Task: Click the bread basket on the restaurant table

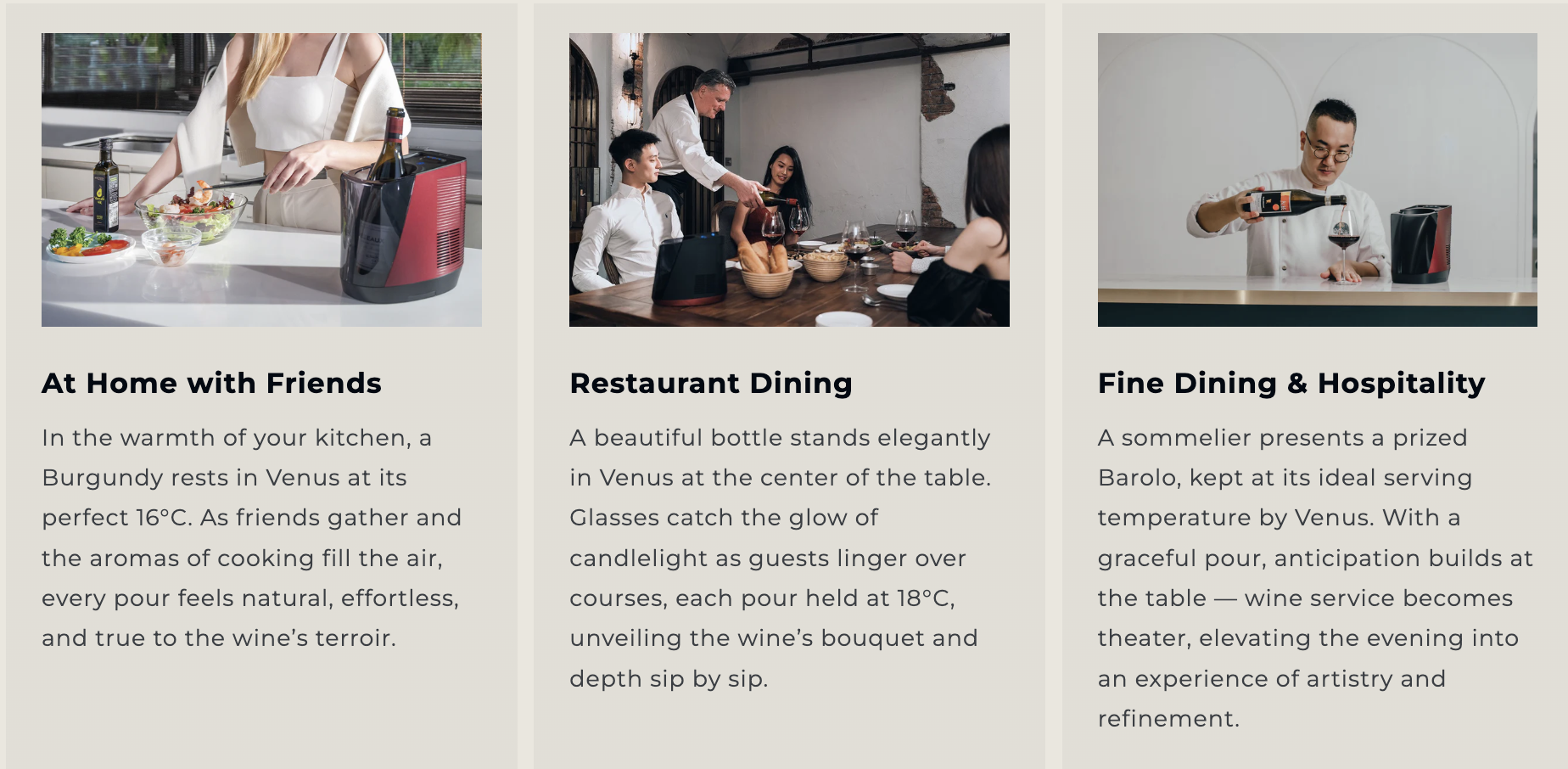Action: [x=765, y=272]
